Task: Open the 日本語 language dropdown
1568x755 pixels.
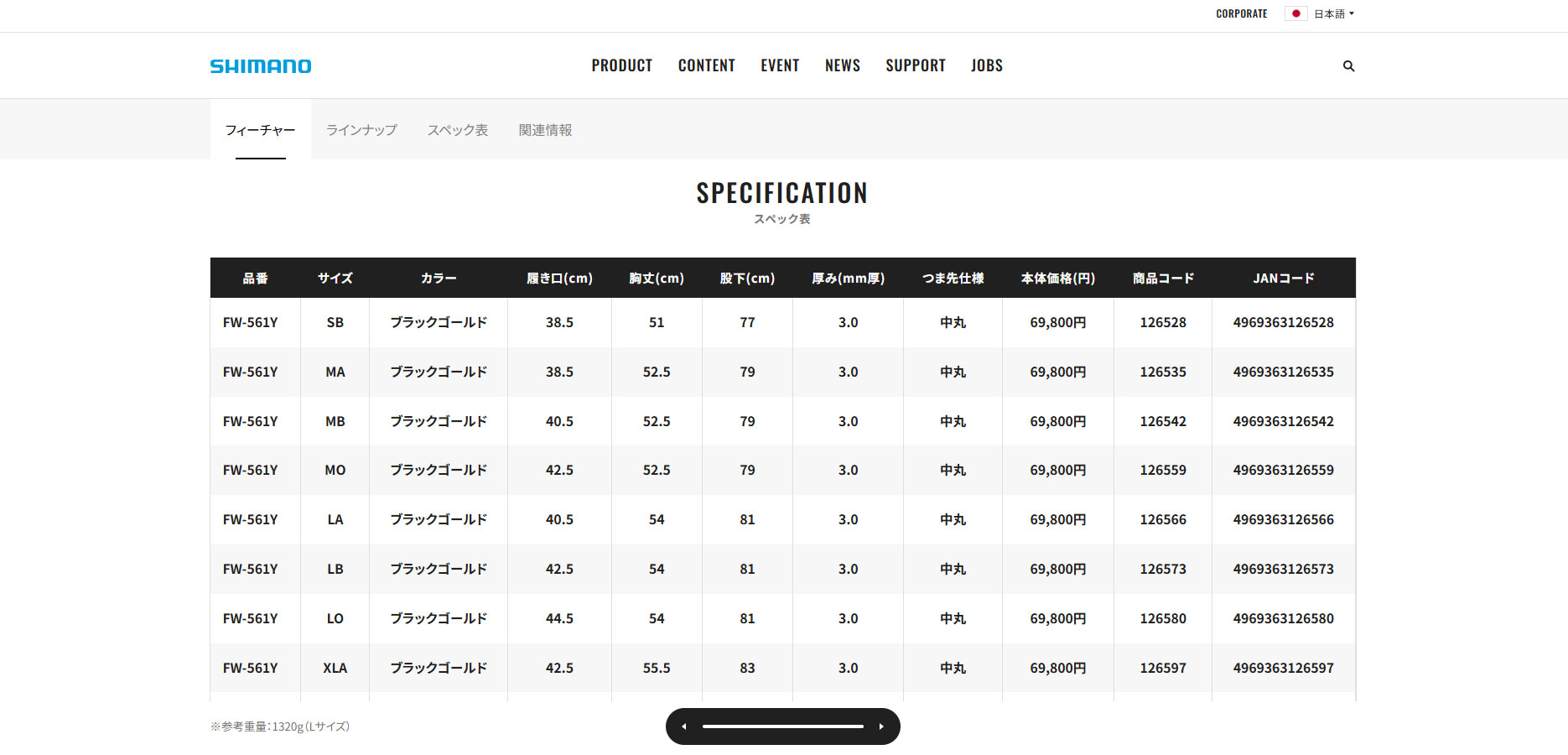Action: point(1332,13)
